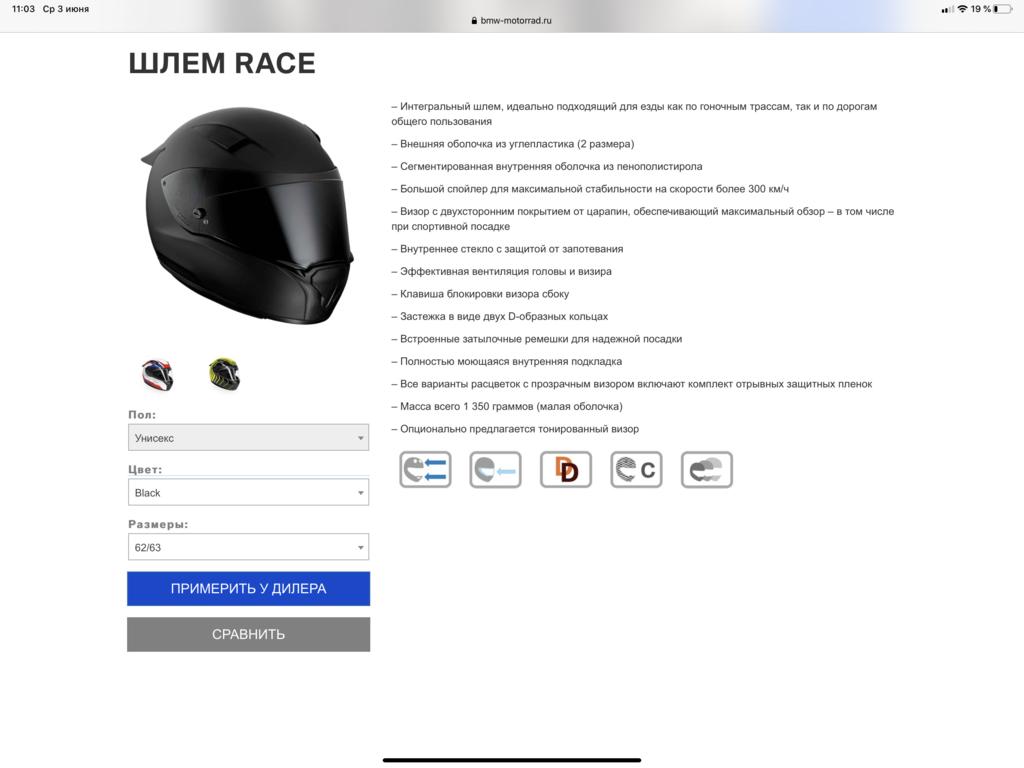Open the Размеры dropdown showing 62/63
Image resolution: width=1024 pixels, height=768 pixels.
(248, 547)
